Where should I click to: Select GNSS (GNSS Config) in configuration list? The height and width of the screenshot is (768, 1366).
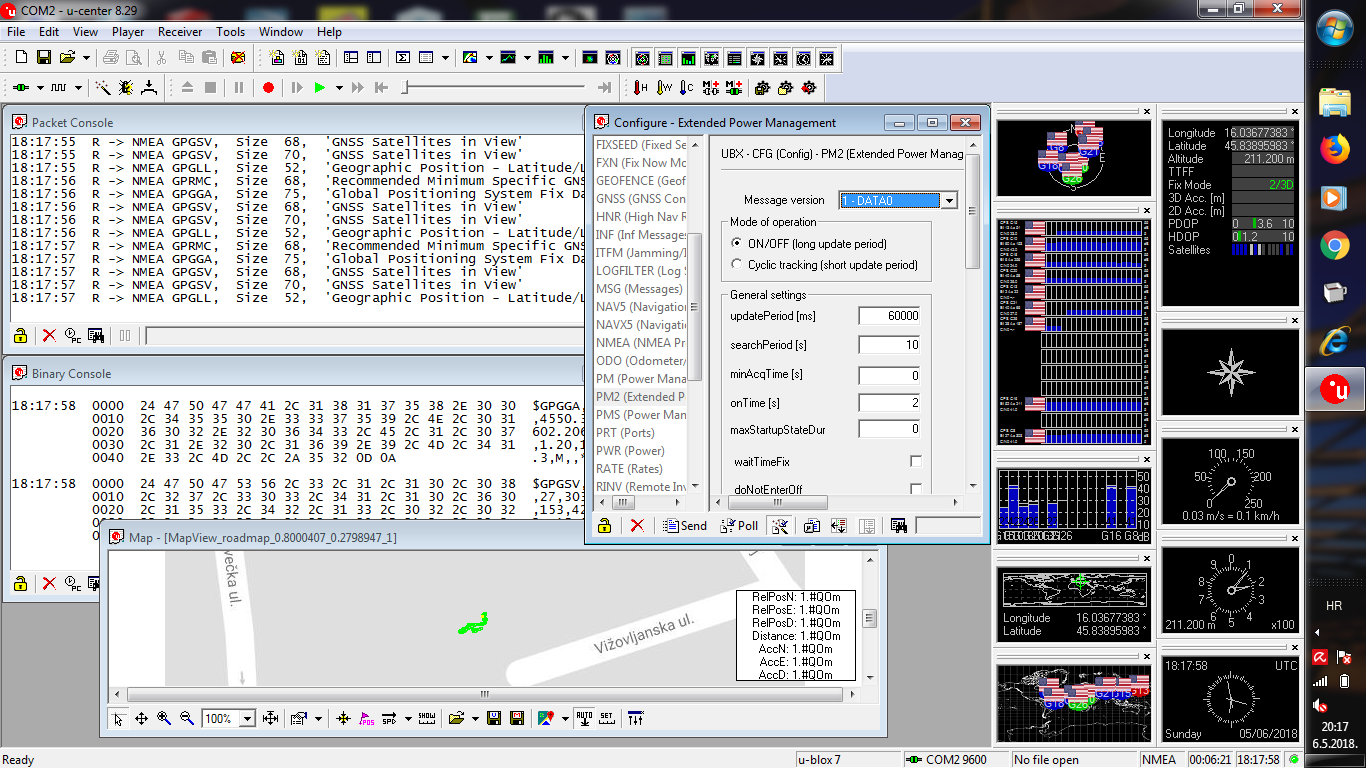640,199
